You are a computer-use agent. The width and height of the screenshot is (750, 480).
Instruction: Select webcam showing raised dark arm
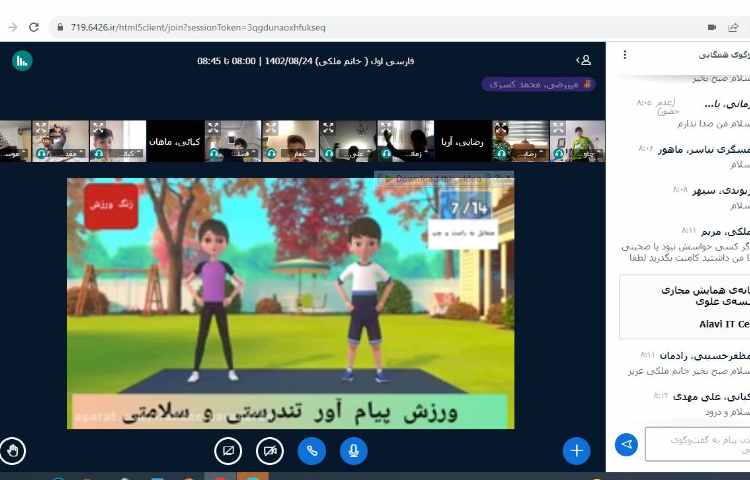[x=406, y=141]
